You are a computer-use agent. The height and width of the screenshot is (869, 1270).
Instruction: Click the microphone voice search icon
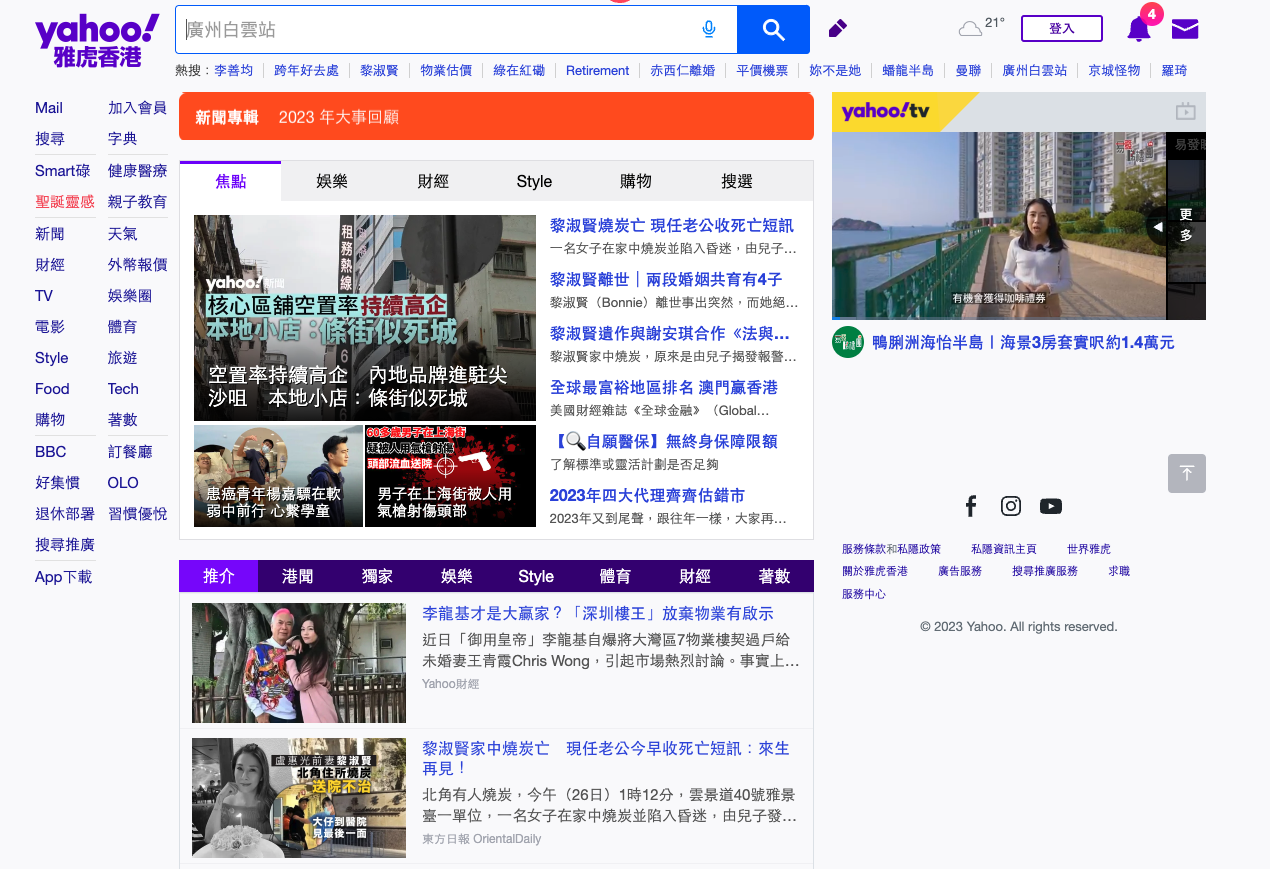coord(709,29)
